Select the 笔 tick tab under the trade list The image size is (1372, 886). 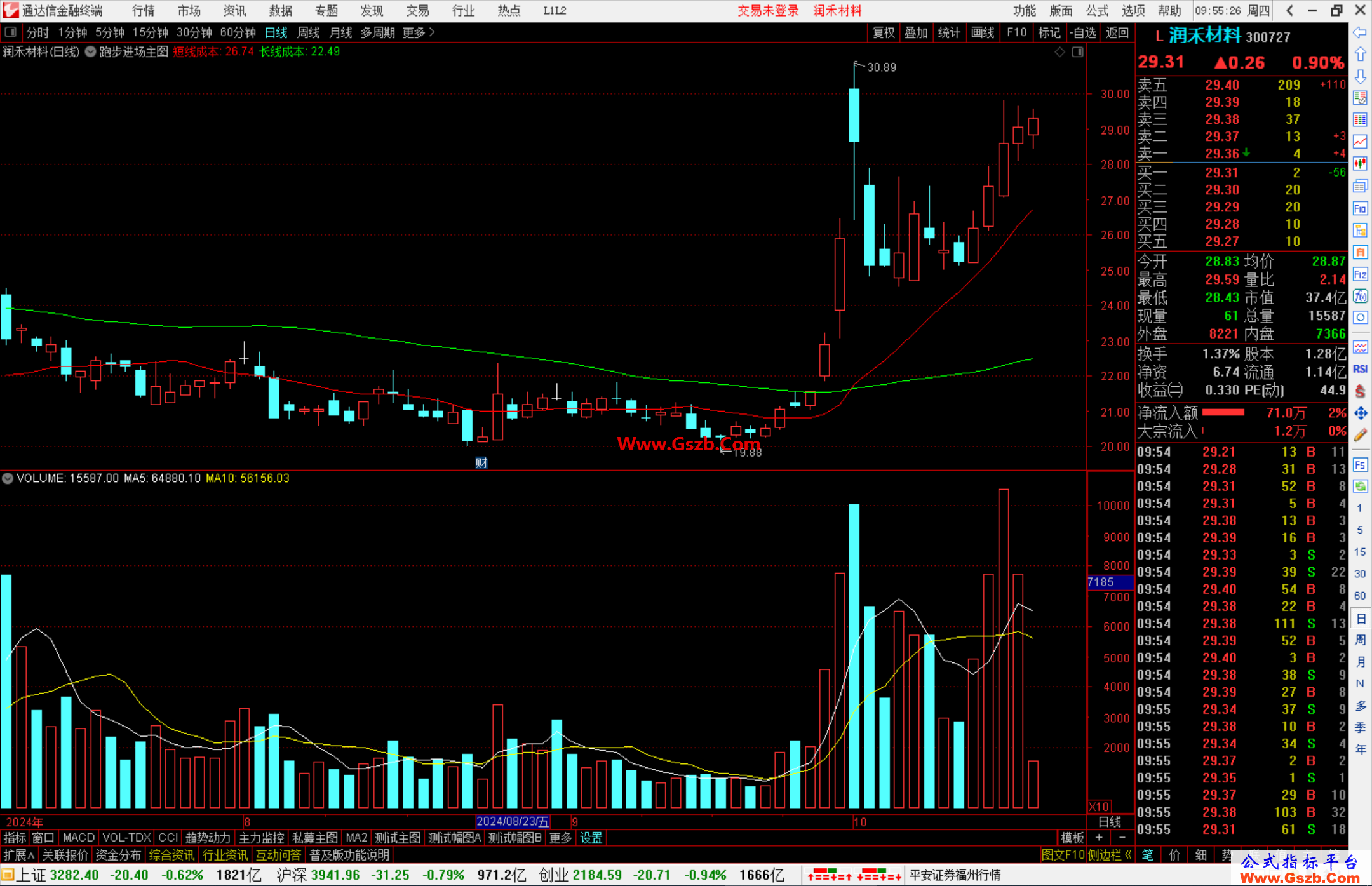point(1148,855)
